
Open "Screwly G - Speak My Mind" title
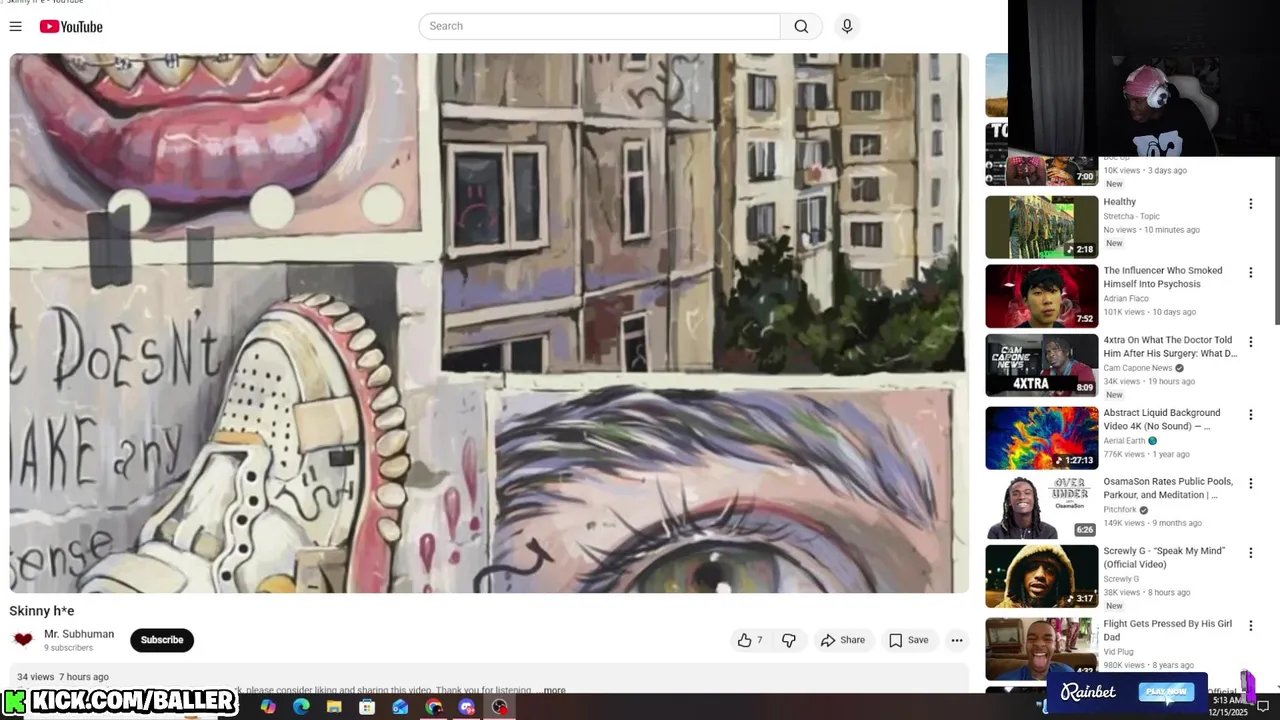[1164, 557]
